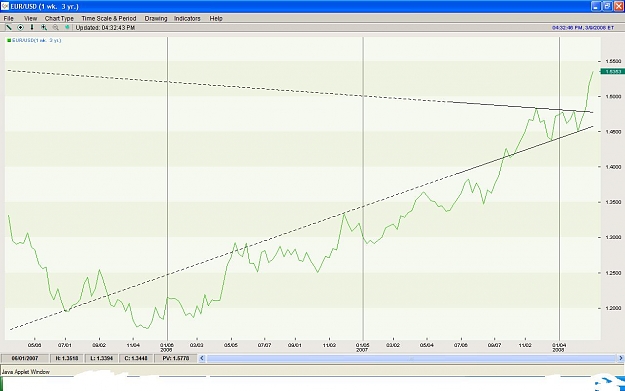Minimize the EUR/USD chart window
This screenshot has width=625, height=391.
click(x=596, y=6)
